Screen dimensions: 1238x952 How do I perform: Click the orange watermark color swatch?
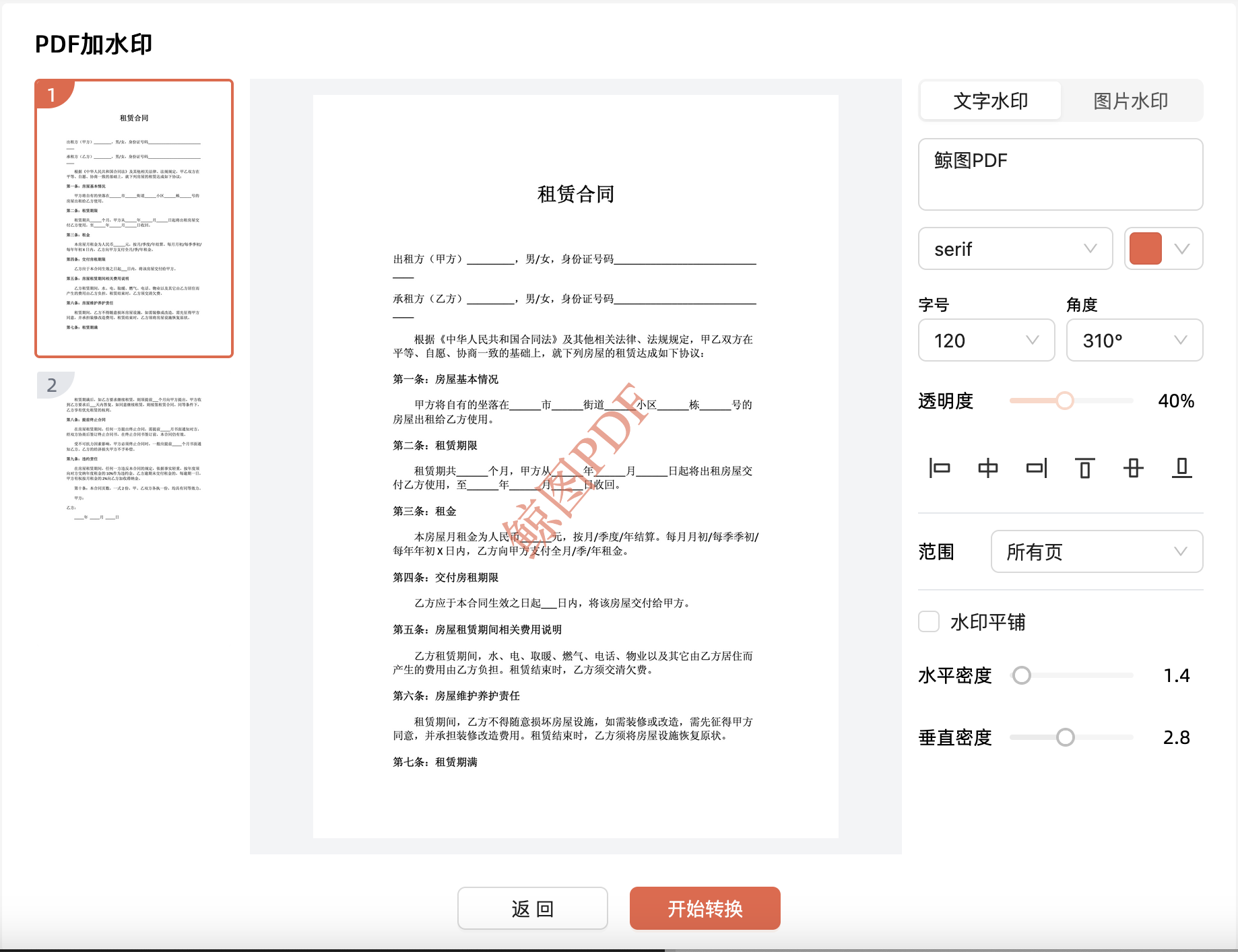[1146, 248]
